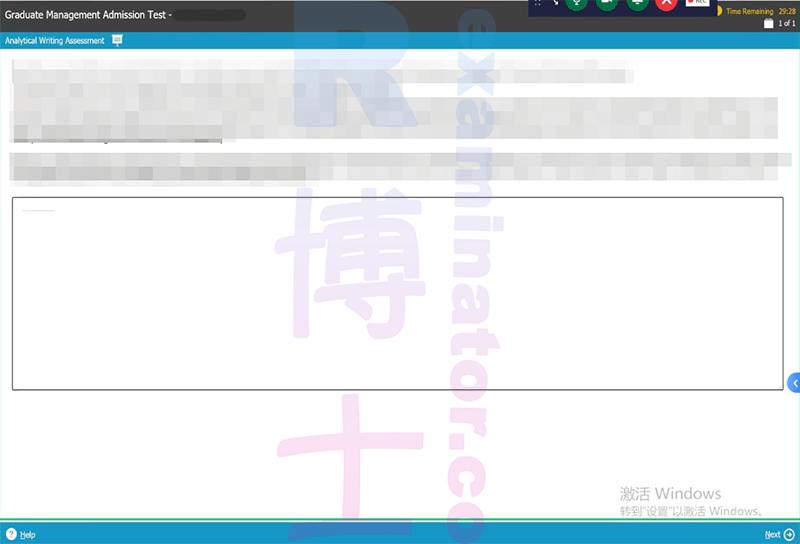The width and height of the screenshot is (800, 544).
Task: Click the presentation board icon beside section title
Action: coord(117,40)
